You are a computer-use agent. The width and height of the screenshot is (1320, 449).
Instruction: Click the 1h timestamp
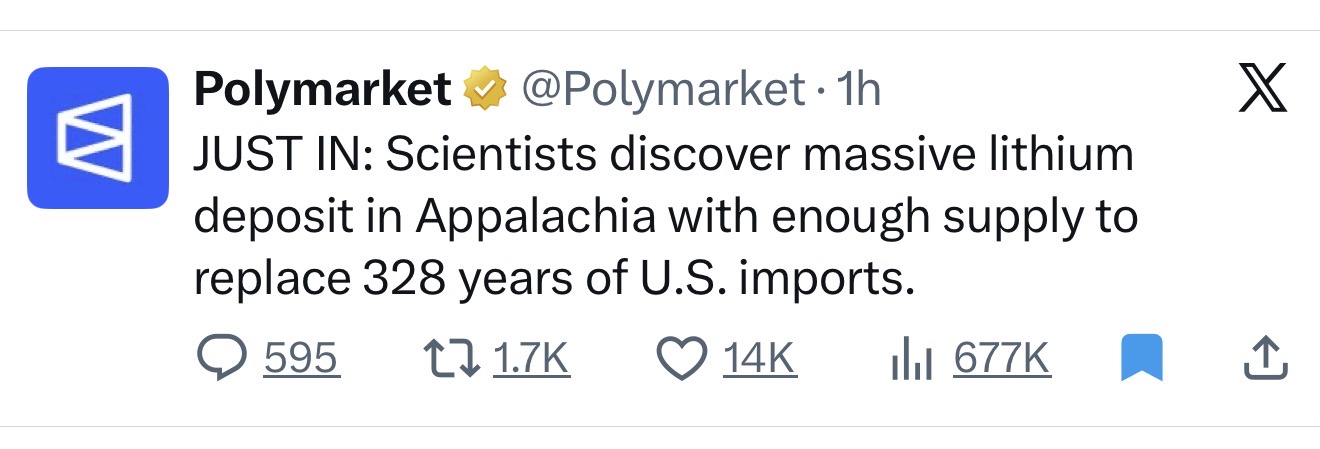(858, 91)
